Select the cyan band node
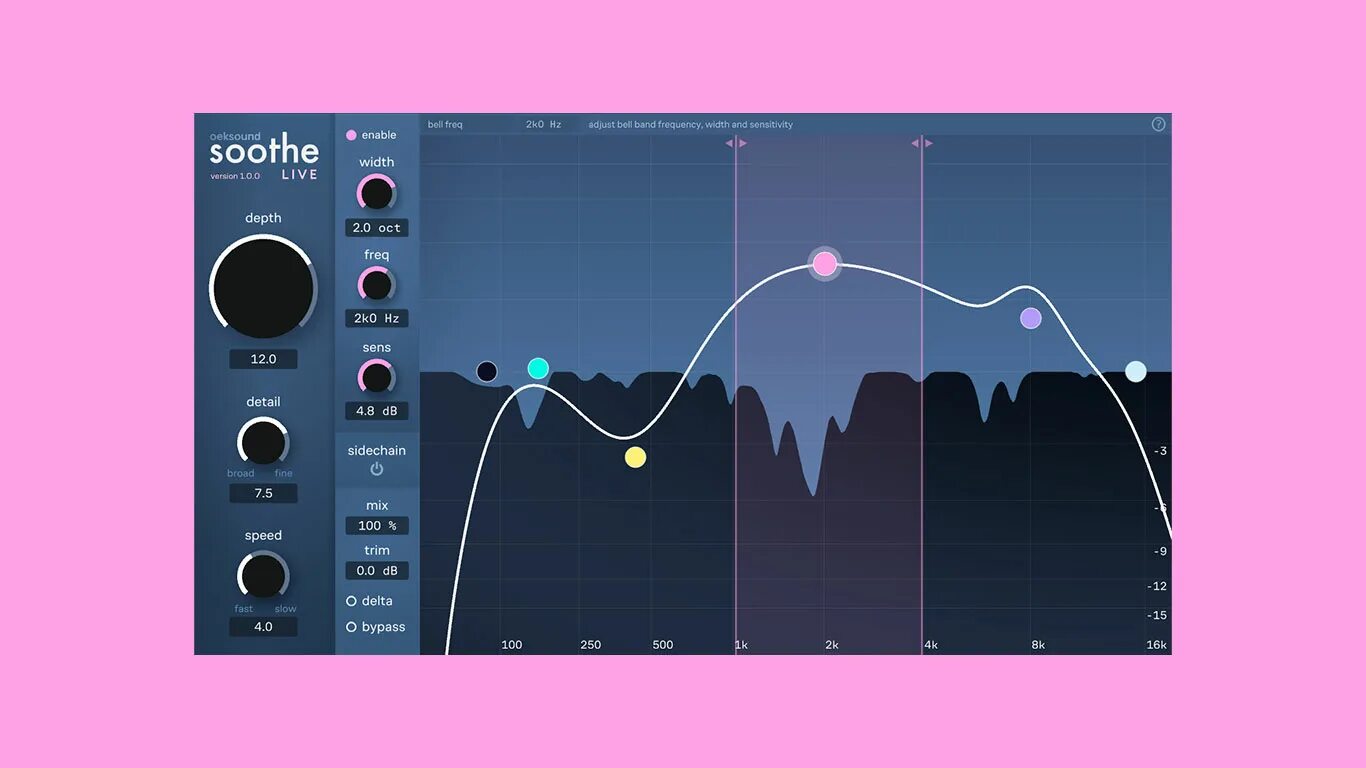The image size is (1366, 768). tap(538, 368)
